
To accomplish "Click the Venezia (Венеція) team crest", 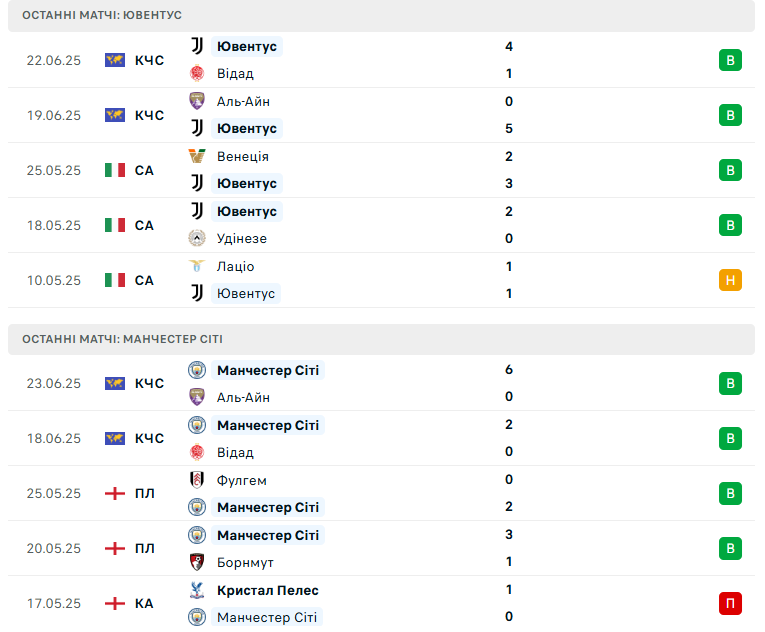I will click(x=197, y=156).
